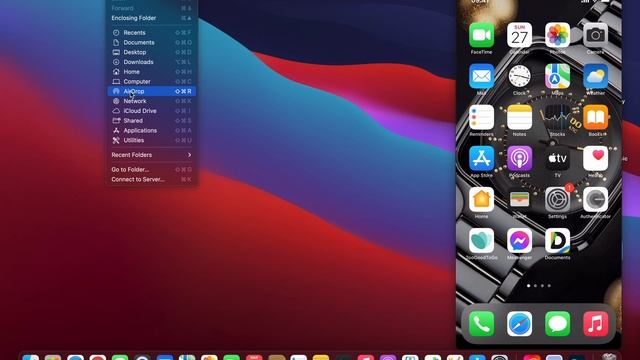Screen dimensions: 640x360
Task: Select the highlighted AirDrop menu item
Action: pos(152,91)
